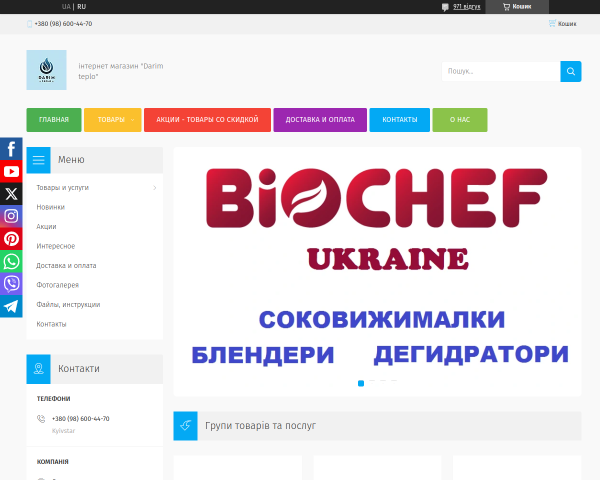Click the store name інтернет магазин Darim teplo
The width and height of the screenshot is (600, 480).
tap(121, 71)
